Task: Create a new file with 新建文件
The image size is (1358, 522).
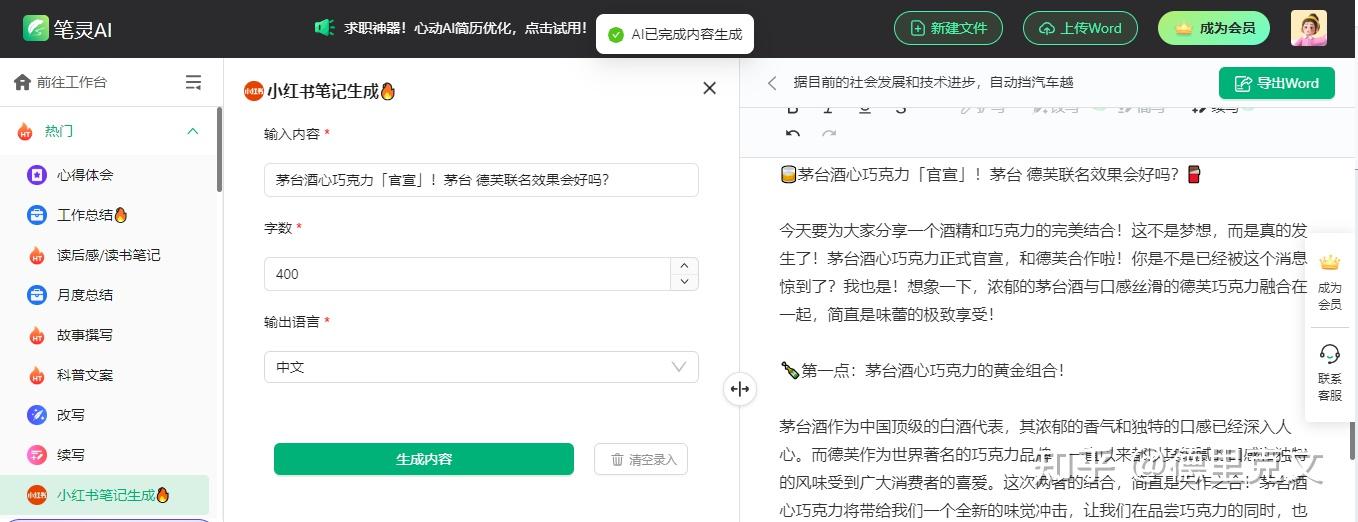Action: coord(946,28)
